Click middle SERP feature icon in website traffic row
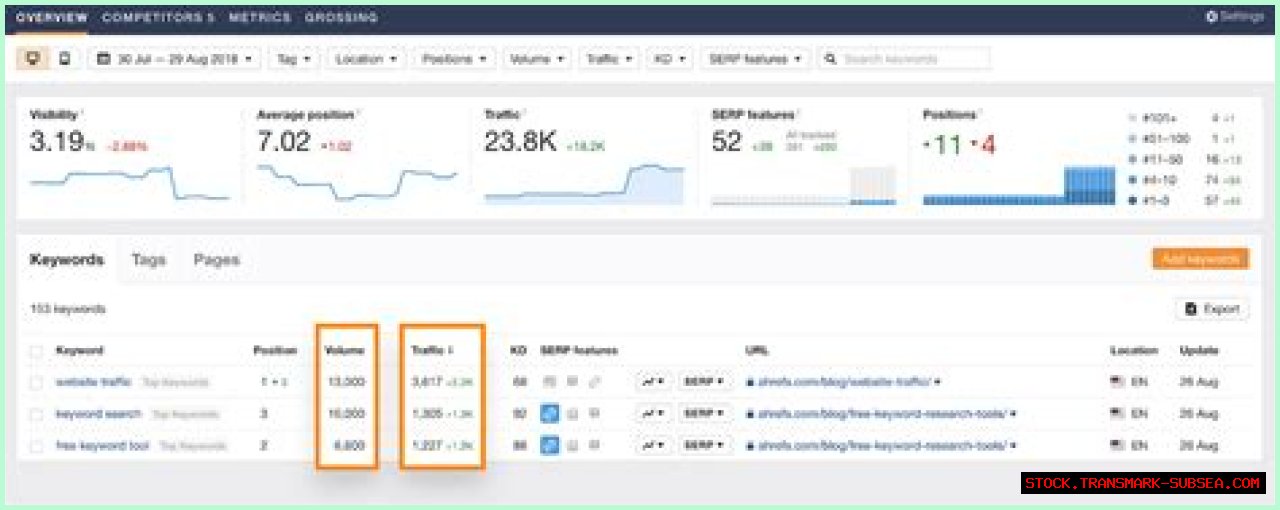Screen dimensions: 1280x510 click(x=573, y=382)
